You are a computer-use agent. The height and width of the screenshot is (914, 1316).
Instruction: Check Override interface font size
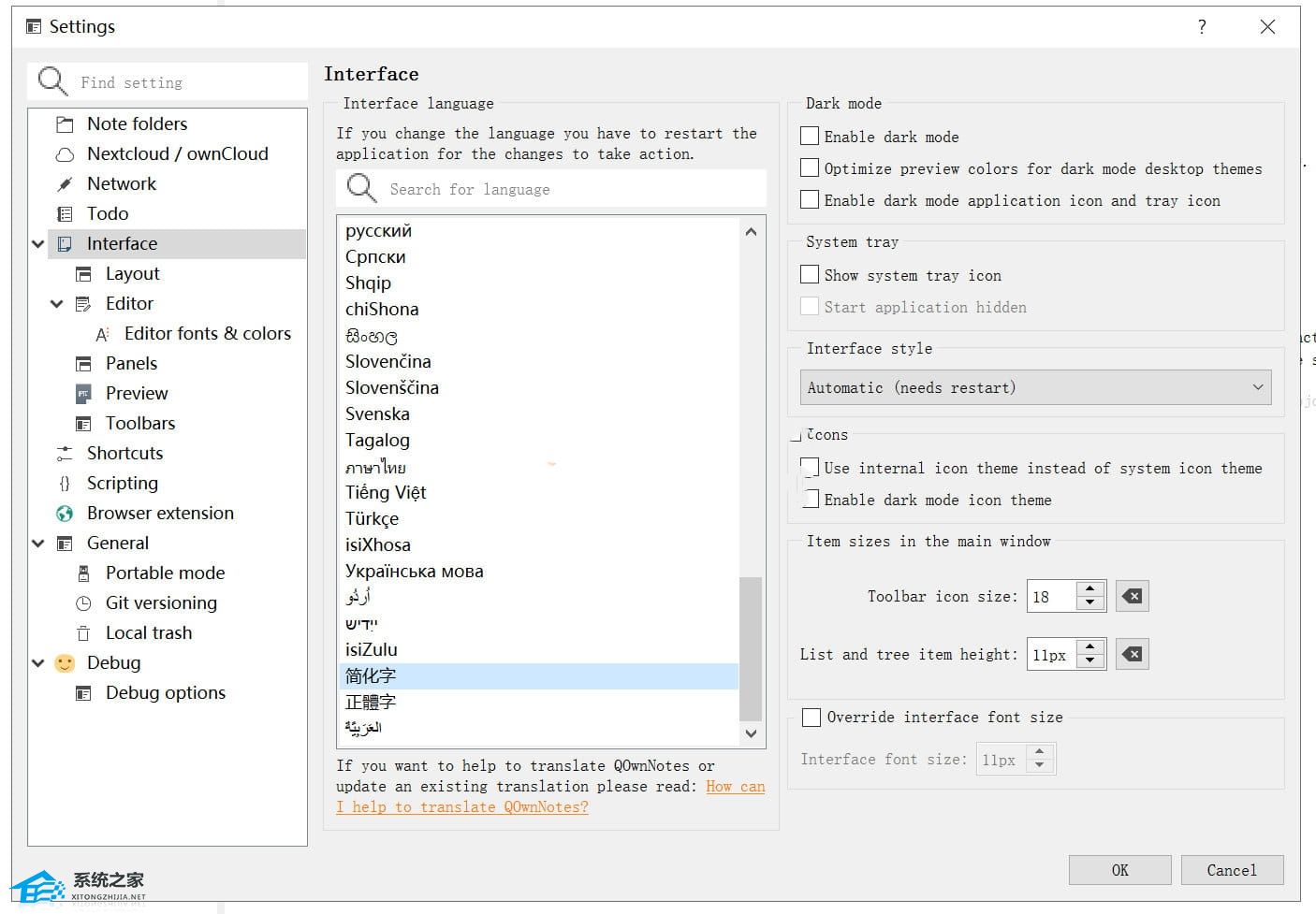click(x=812, y=718)
